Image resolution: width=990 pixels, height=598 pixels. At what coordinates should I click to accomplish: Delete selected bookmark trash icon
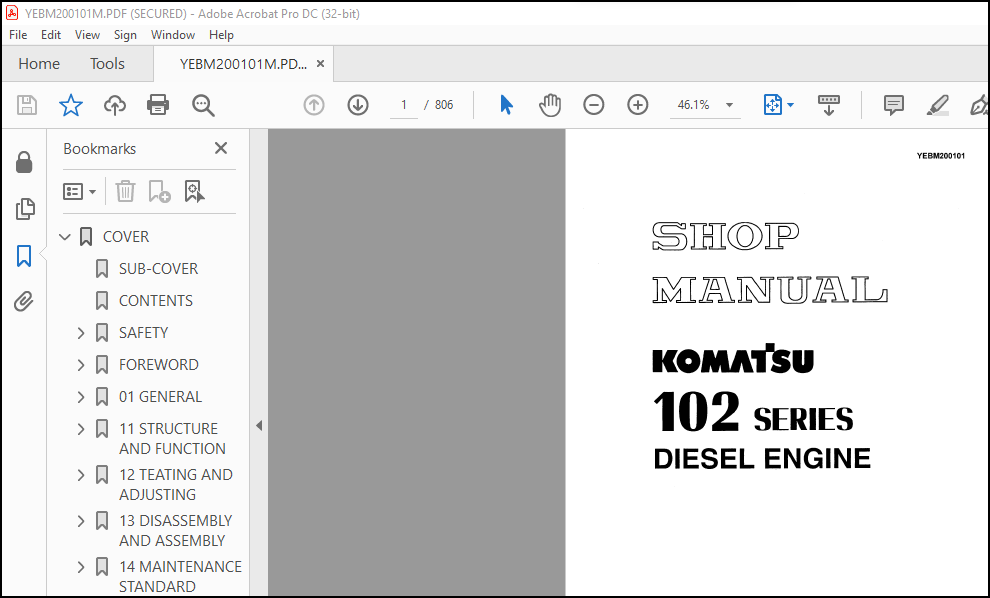coord(125,191)
